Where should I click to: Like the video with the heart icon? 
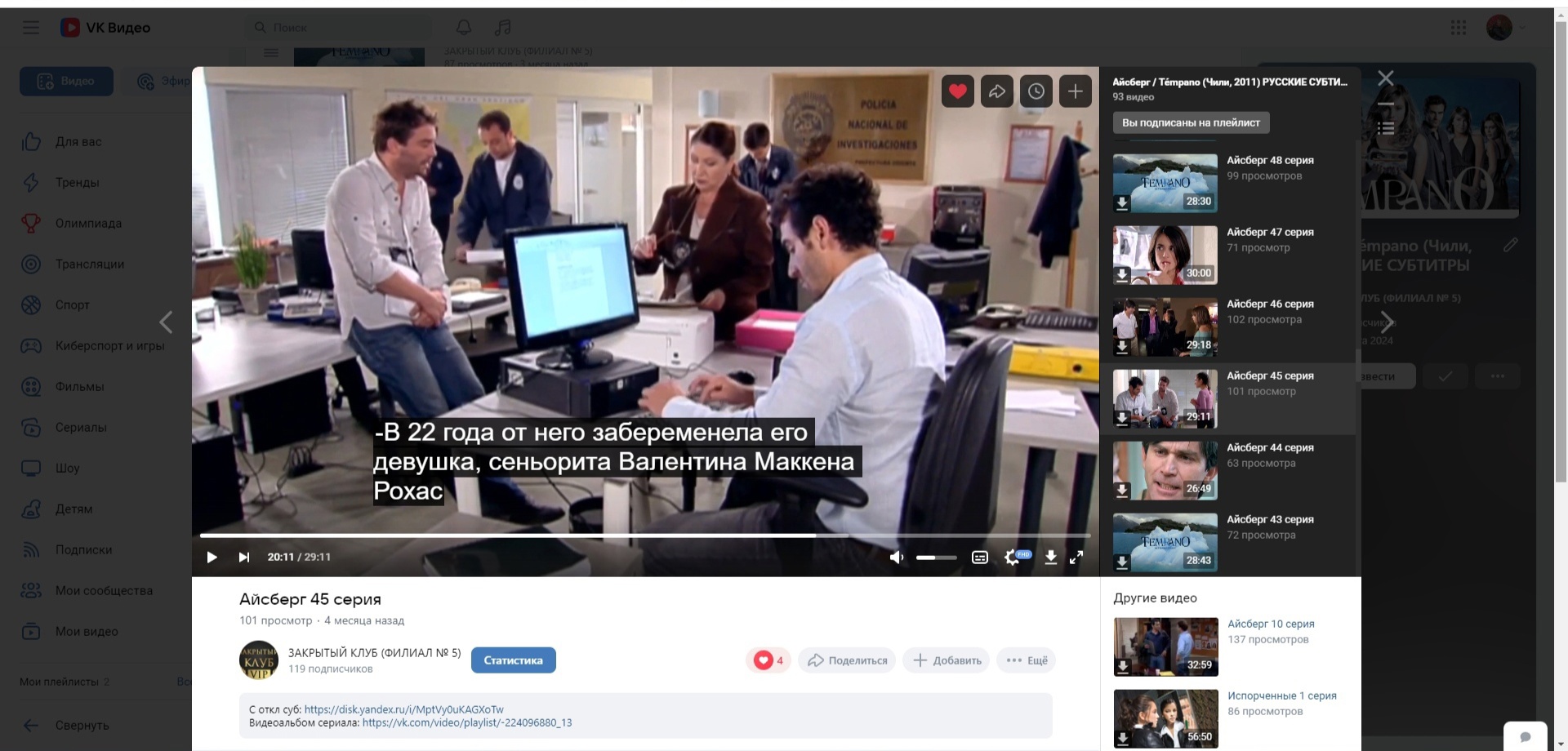coord(958,91)
